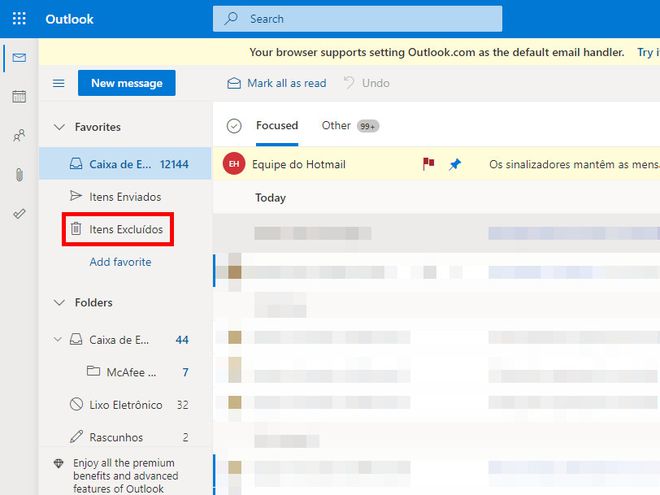Toggle the pin on Hotmail message

455,164
